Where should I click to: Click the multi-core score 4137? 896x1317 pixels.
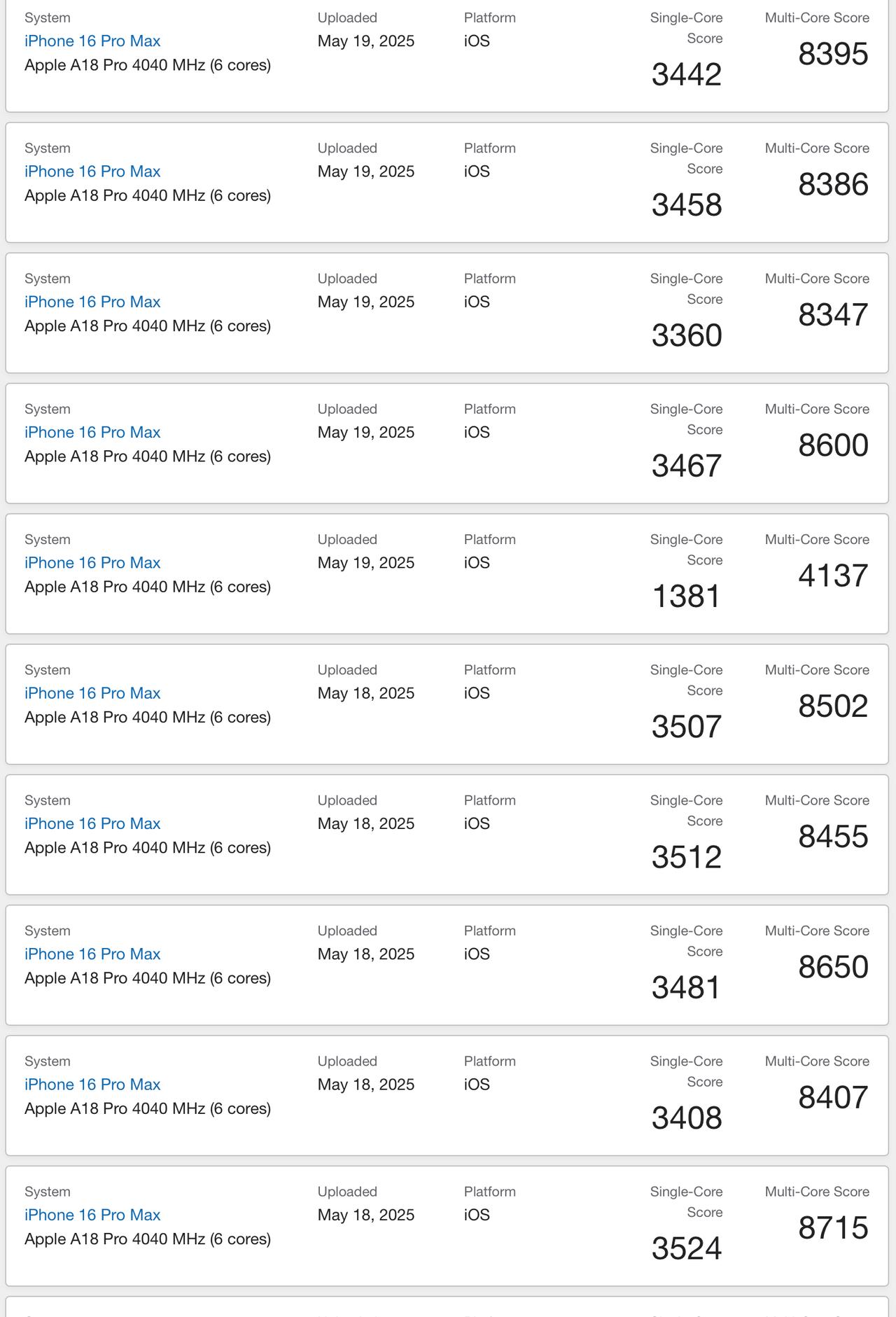833,576
